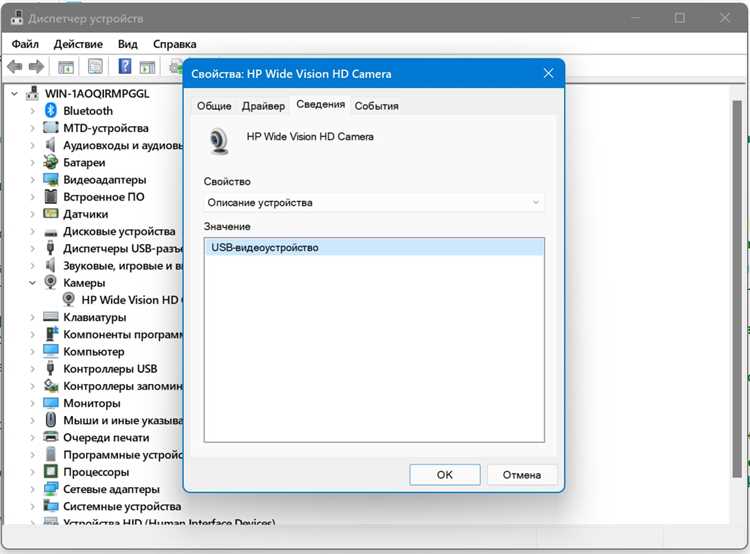Open the Справка menu
Screen dimensions: 750x554
175,44
